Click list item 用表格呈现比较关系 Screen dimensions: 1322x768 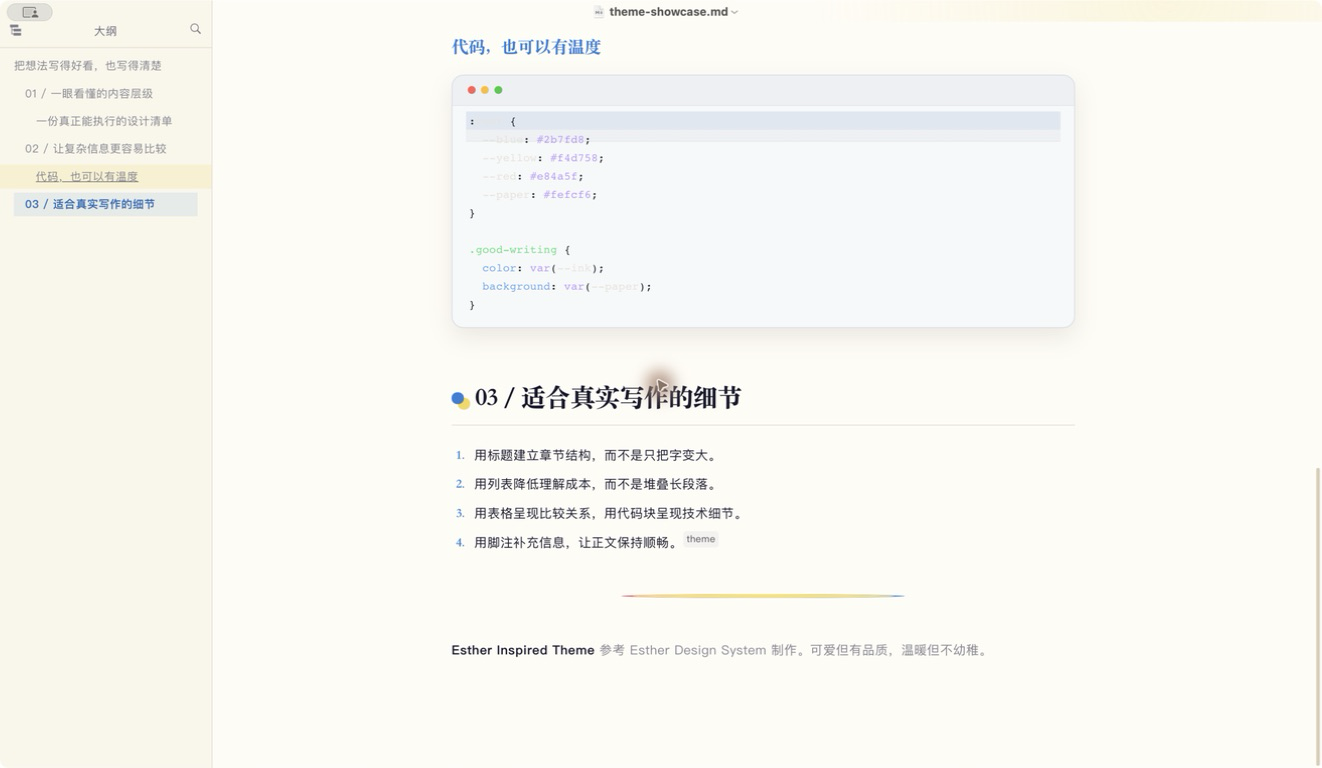(x=609, y=513)
